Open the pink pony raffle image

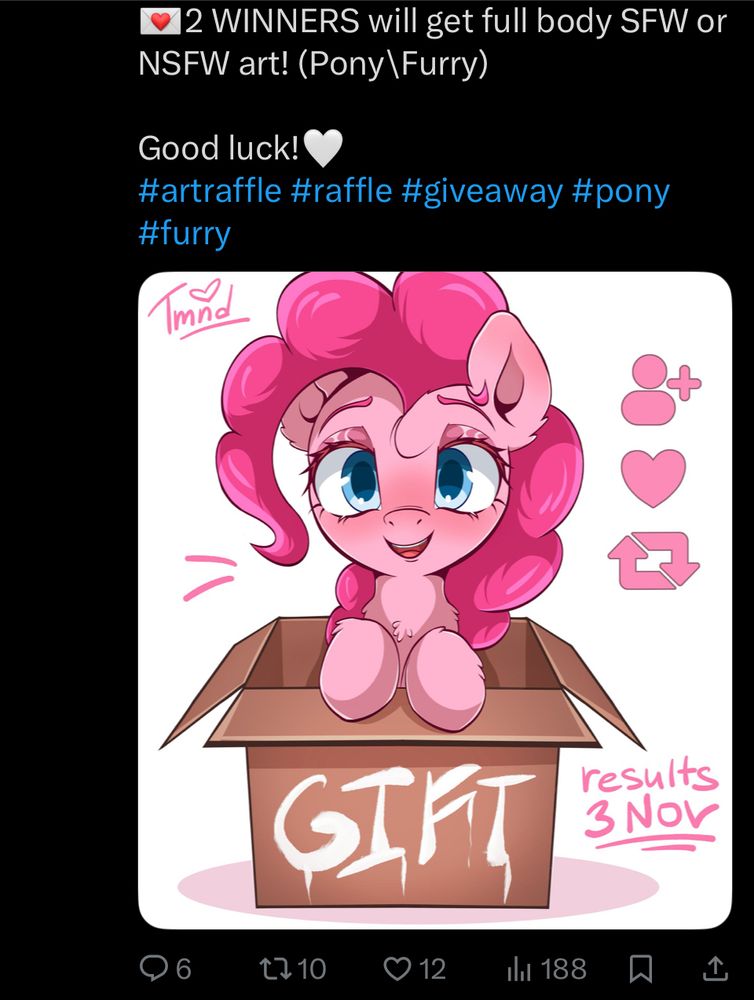point(435,600)
